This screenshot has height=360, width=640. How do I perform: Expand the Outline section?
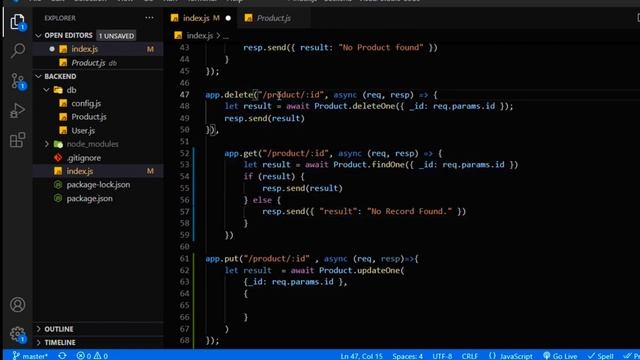coord(98,329)
